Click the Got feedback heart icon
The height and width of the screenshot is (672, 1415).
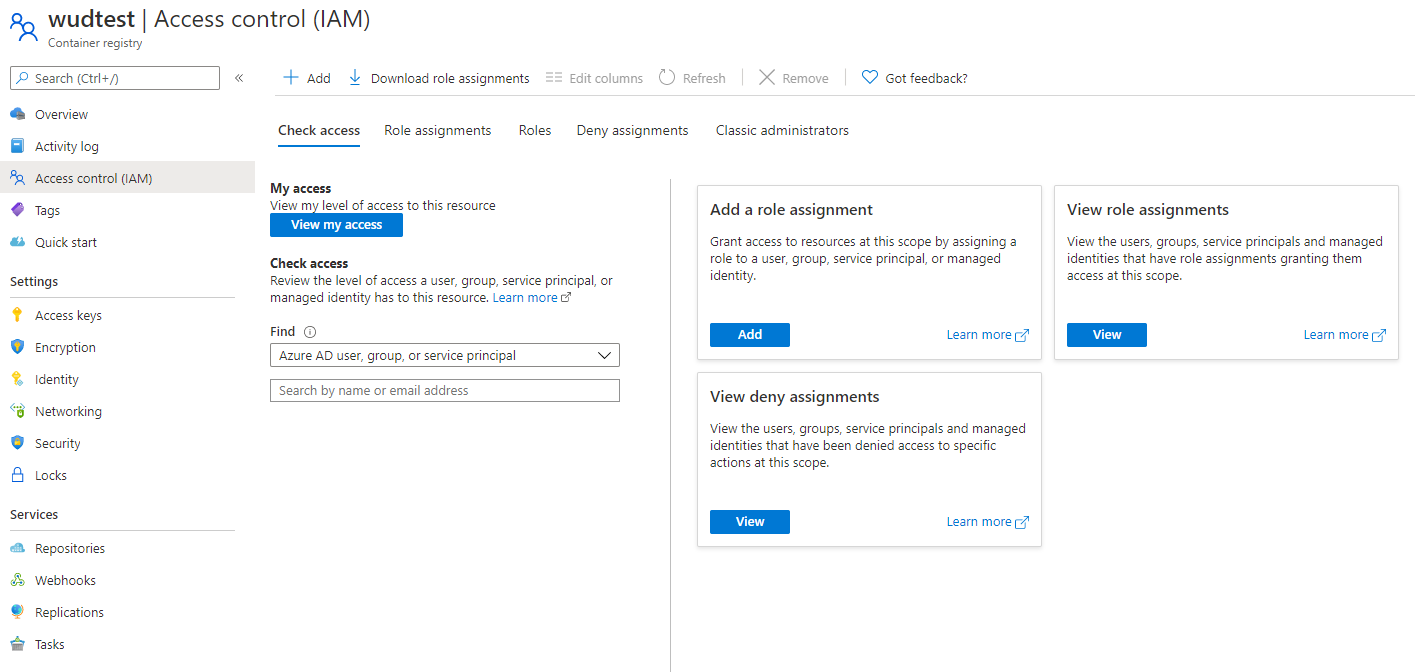pos(870,78)
